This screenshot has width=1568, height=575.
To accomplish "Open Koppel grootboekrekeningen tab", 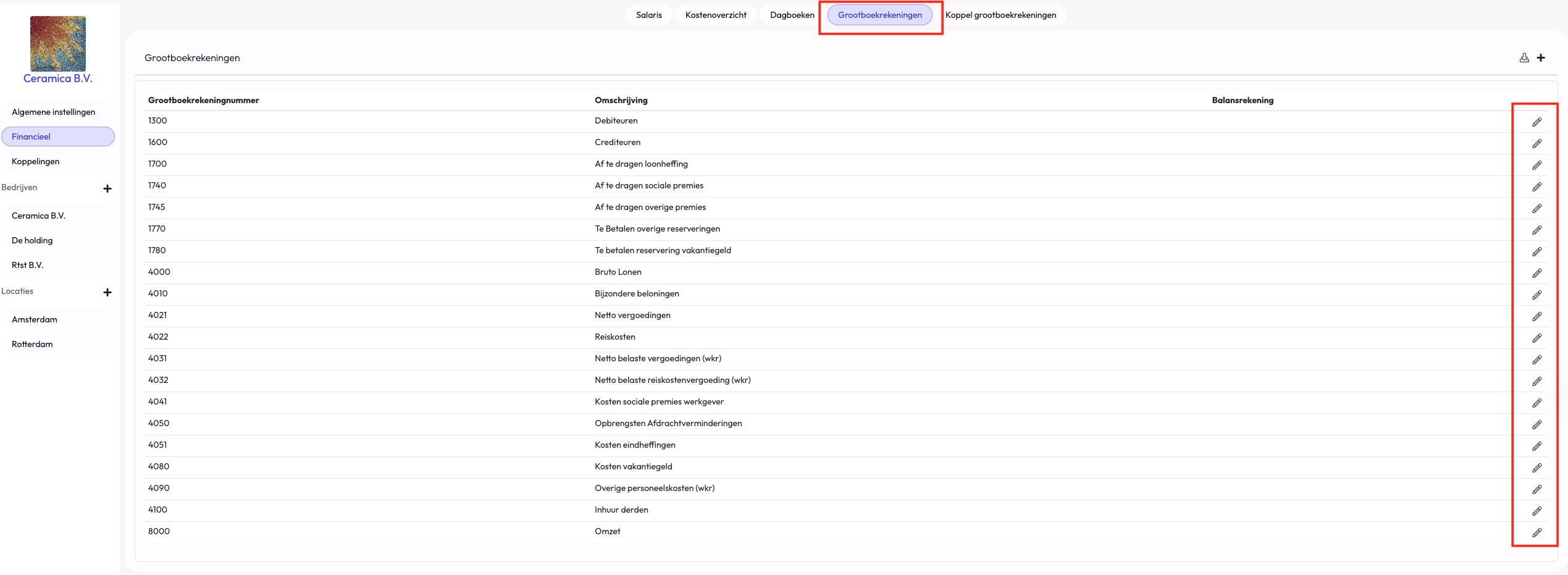I will (x=1000, y=15).
